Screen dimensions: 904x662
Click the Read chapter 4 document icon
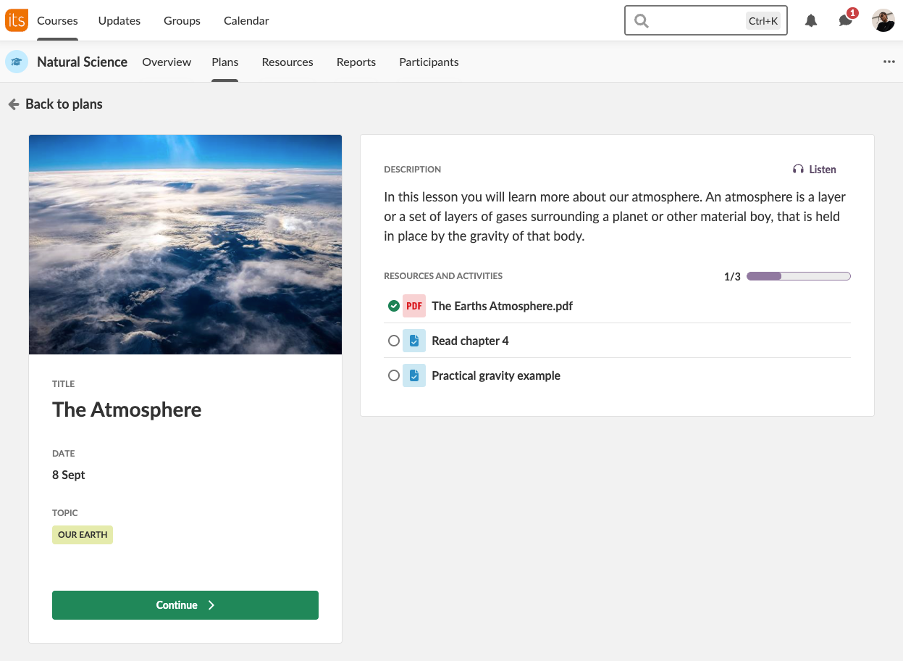coord(414,341)
